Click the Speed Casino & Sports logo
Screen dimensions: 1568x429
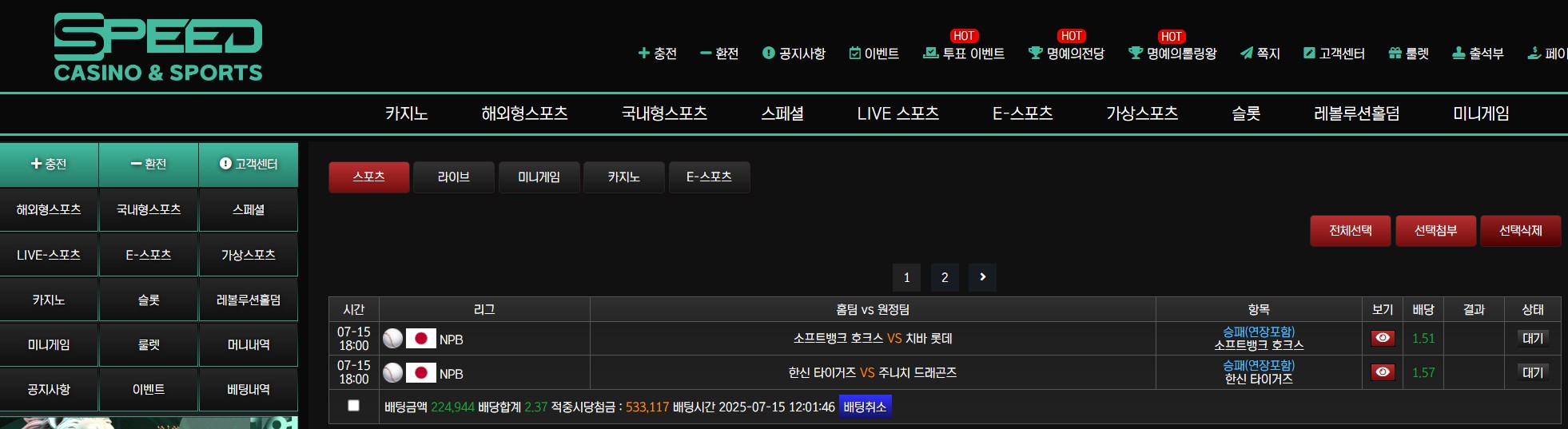[158, 47]
